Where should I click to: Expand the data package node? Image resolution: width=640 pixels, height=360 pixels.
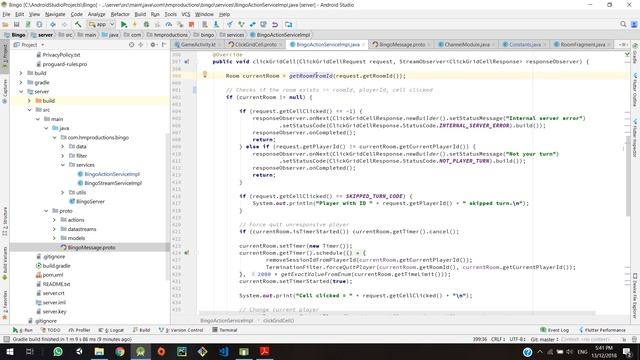pyautogui.click(x=63, y=147)
